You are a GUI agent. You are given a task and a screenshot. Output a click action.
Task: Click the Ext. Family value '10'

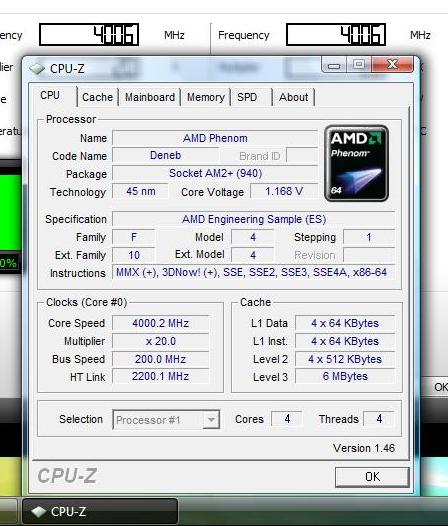coord(134,255)
